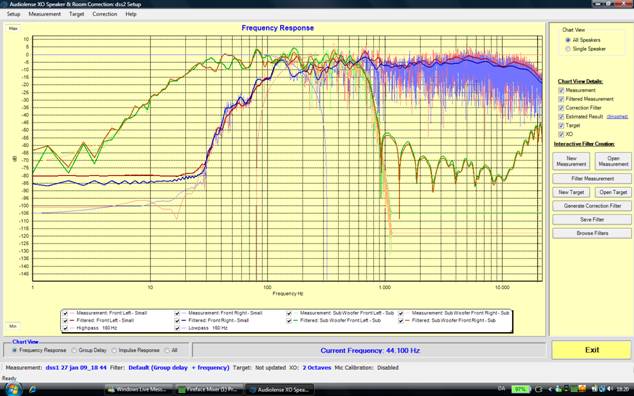Click Audiolense XO taskbar button
This screenshot has height=396, width=634.
[x=279, y=390]
